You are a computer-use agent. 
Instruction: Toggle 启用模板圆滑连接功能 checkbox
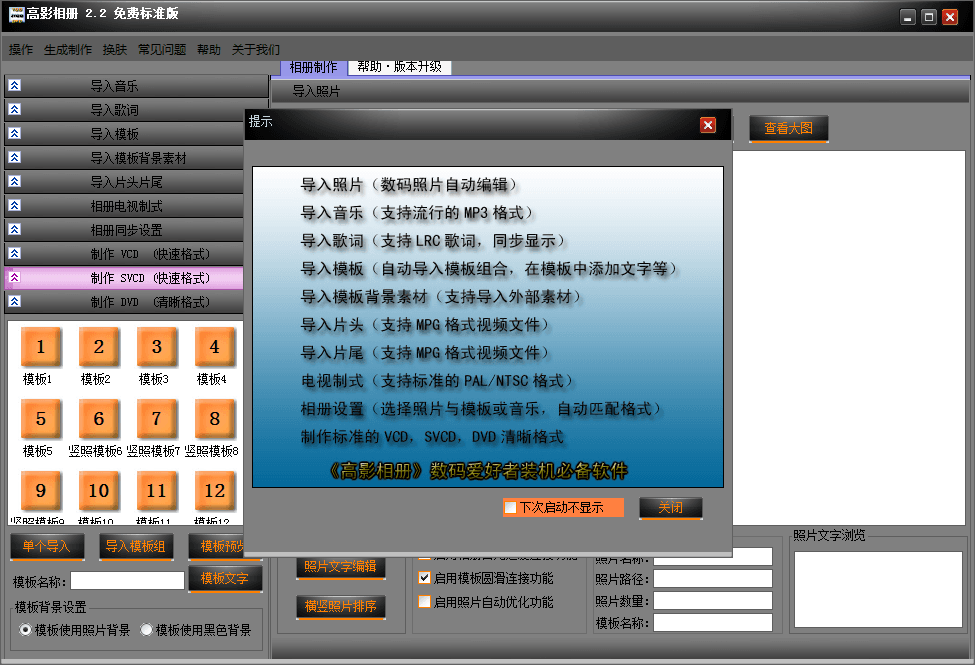pos(425,578)
